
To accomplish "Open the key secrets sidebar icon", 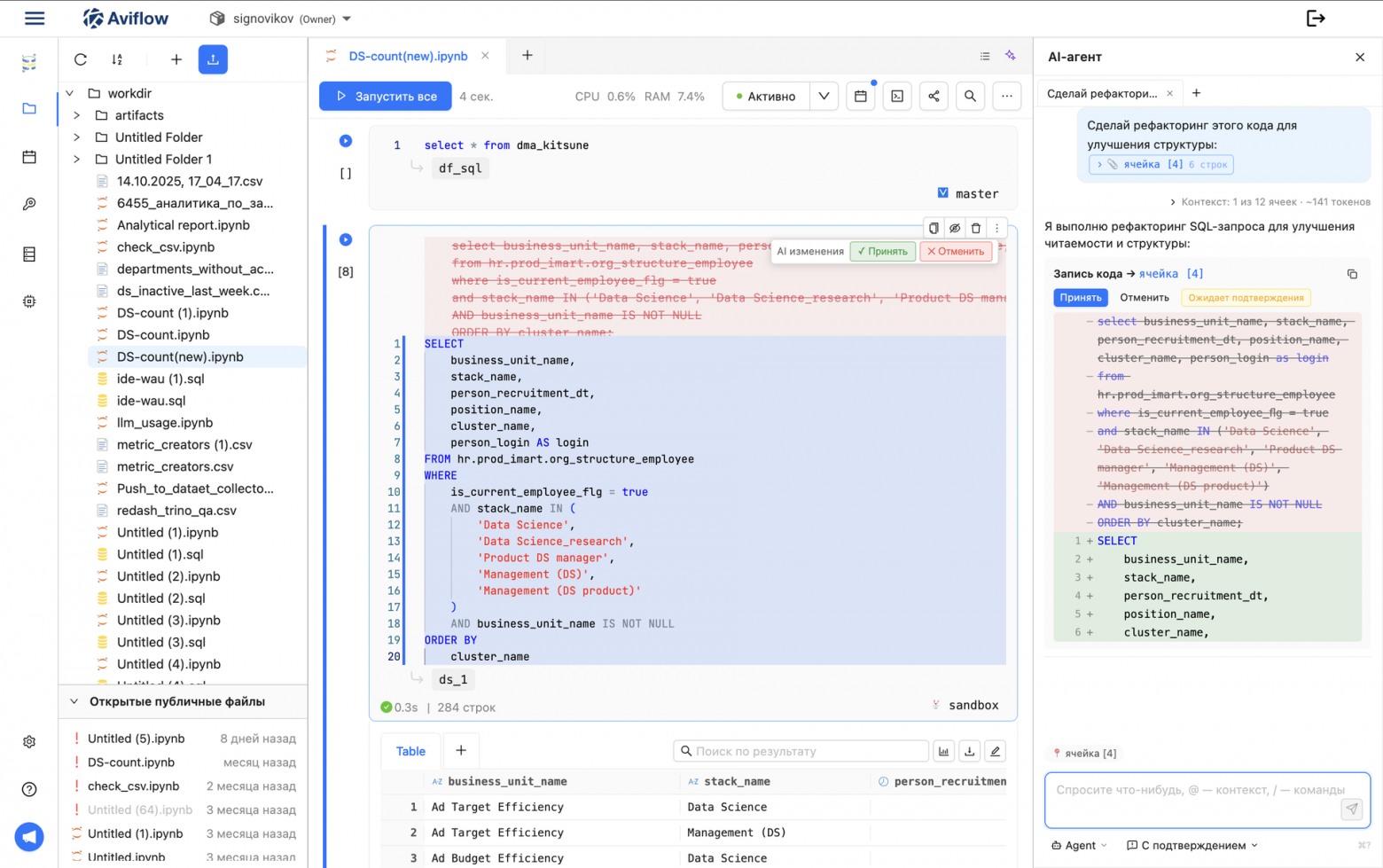I will [x=29, y=205].
